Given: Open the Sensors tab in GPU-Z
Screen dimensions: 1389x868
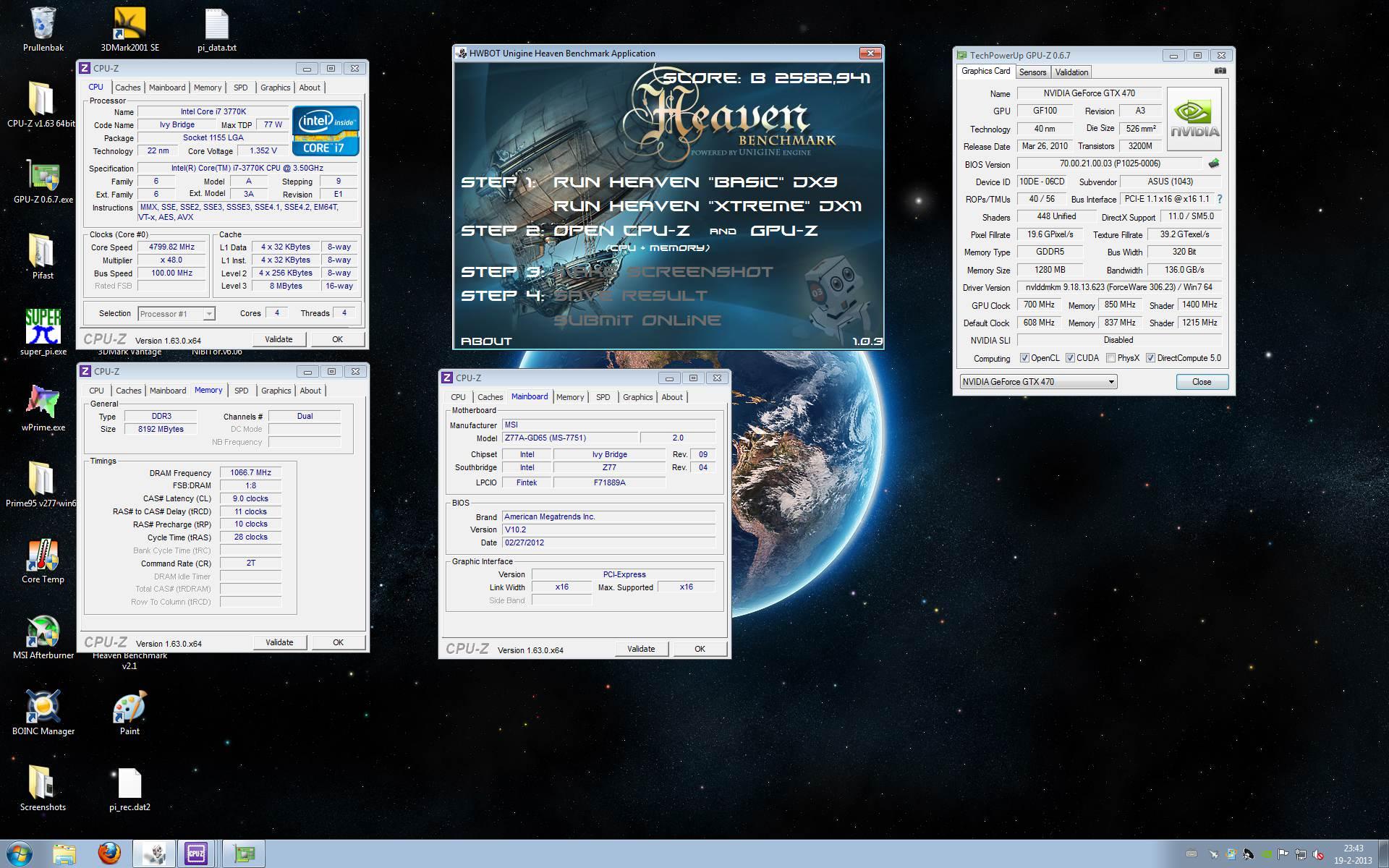Looking at the screenshot, I should click(x=1032, y=72).
